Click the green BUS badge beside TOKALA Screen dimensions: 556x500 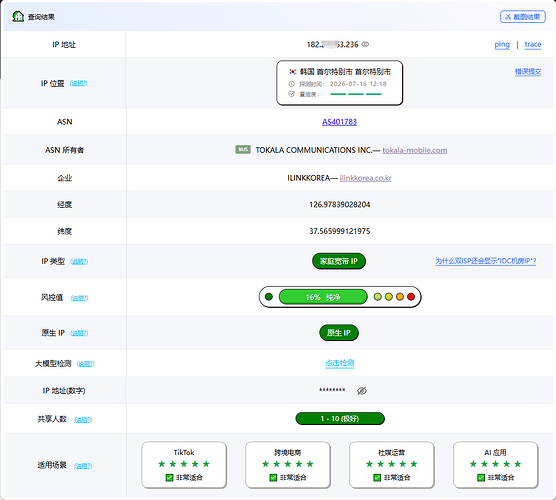[243, 150]
